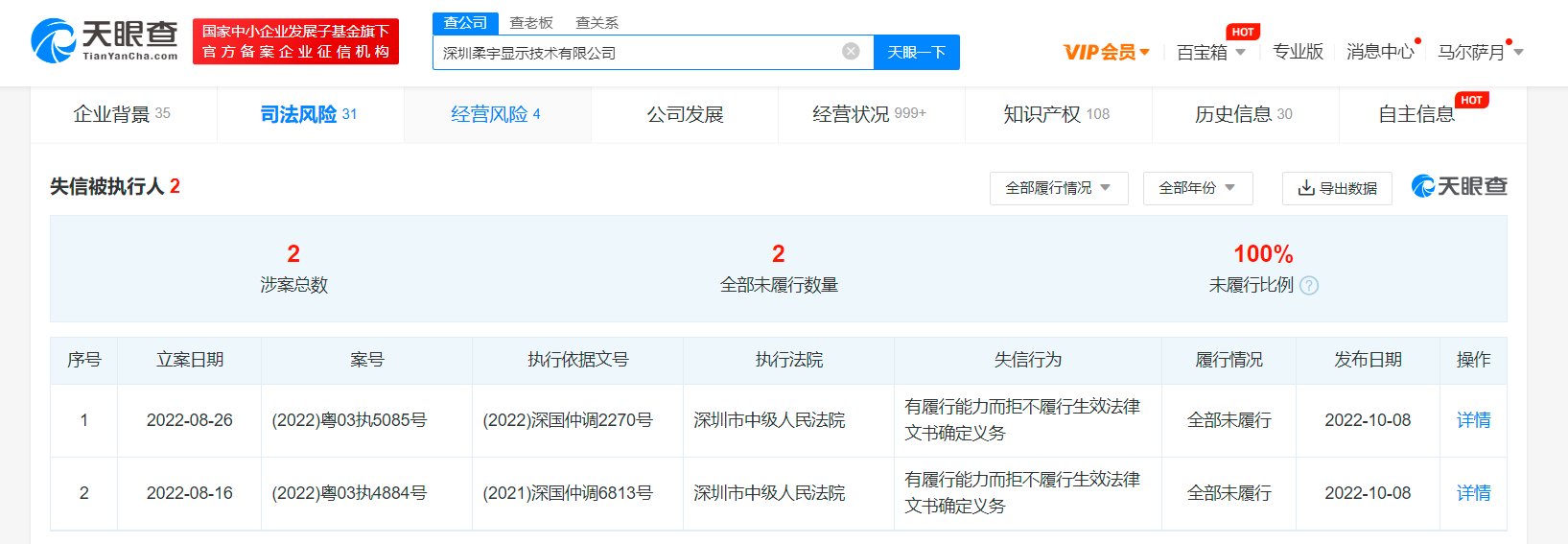Open the 历史信息 tab

[x=1245, y=114]
